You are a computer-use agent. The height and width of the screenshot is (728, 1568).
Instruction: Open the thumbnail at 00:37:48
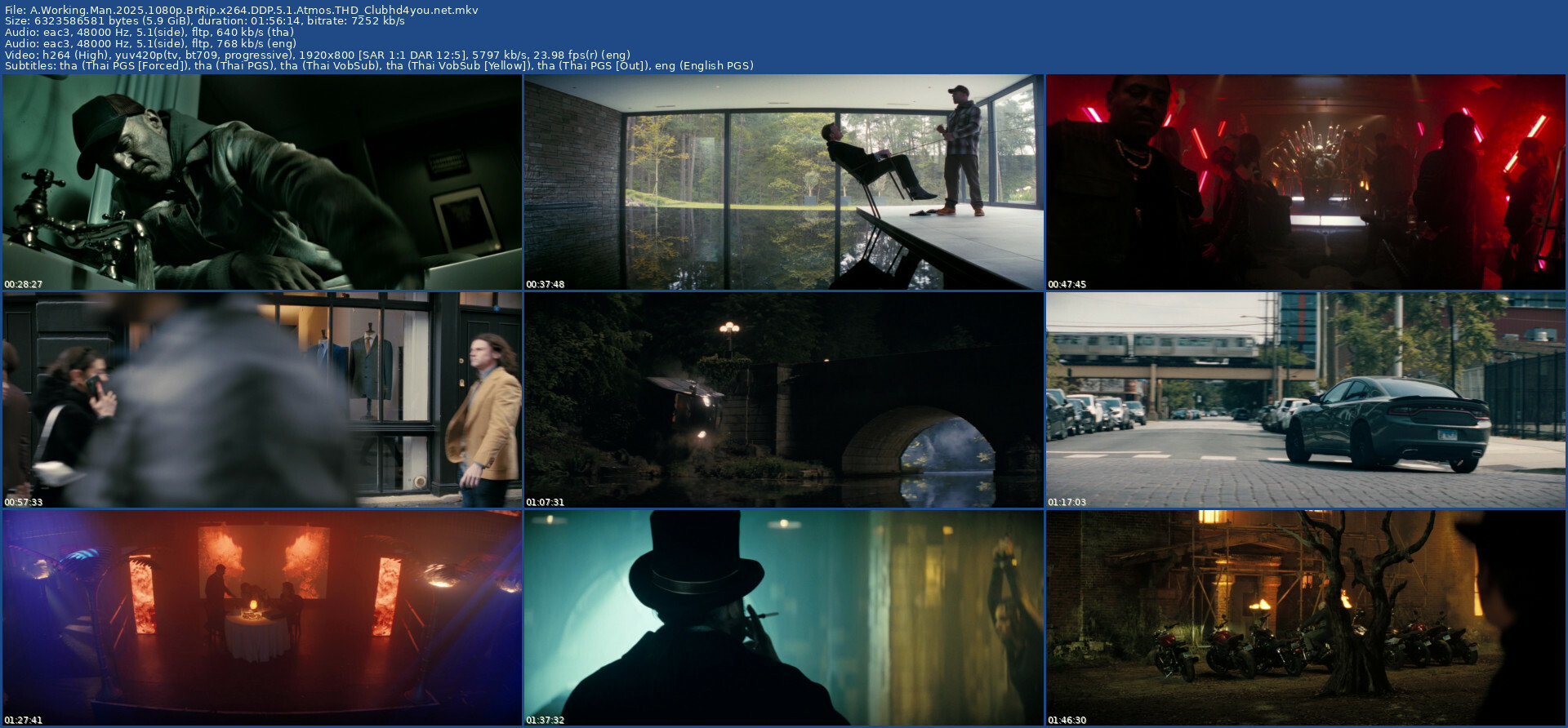[x=784, y=182]
